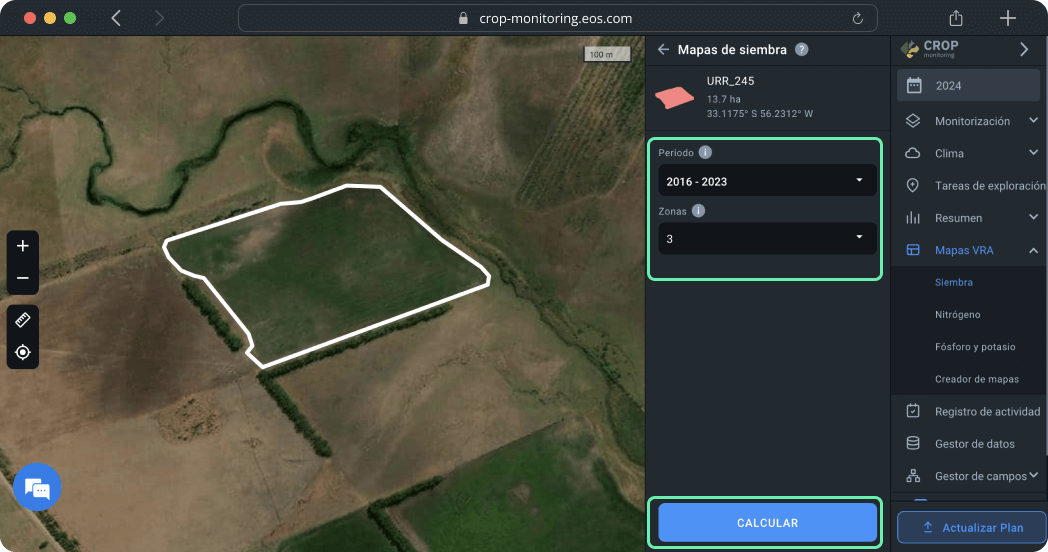Click the CALCULAR button
Image resolution: width=1048 pixels, height=552 pixels.
767,523
